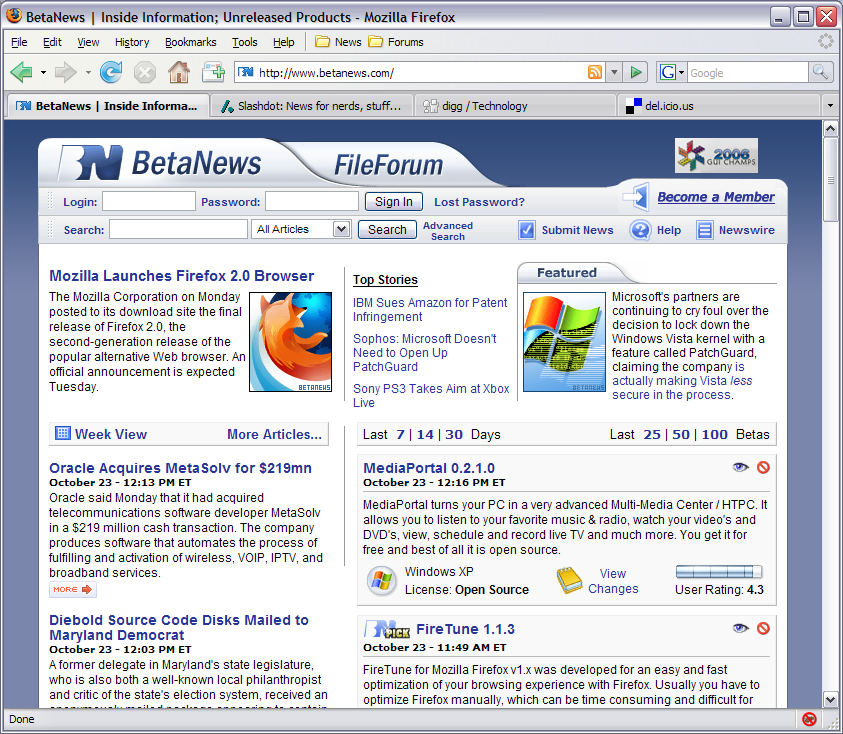Click the MediaPortal user rating bar
The height and width of the screenshot is (734, 843).
pos(718,572)
